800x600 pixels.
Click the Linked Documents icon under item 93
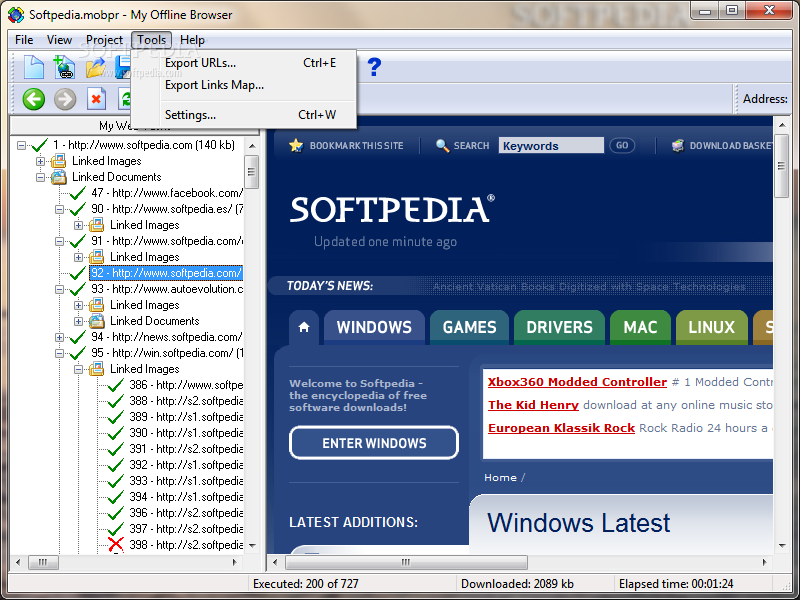tap(96, 321)
